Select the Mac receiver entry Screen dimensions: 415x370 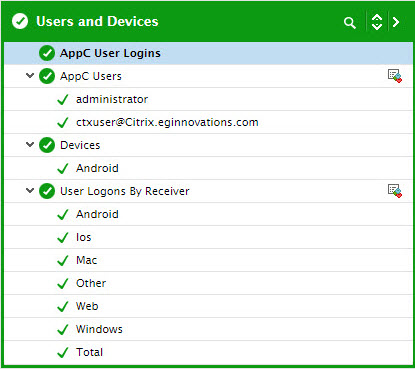coord(86,260)
